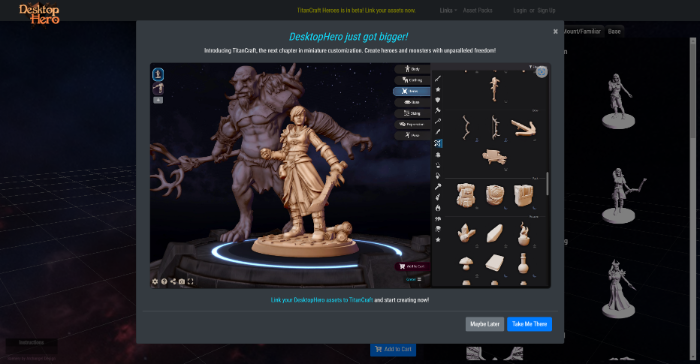Click the TitanCraft preview image in the dialog
This screenshot has height=364, width=700.
click(350, 175)
